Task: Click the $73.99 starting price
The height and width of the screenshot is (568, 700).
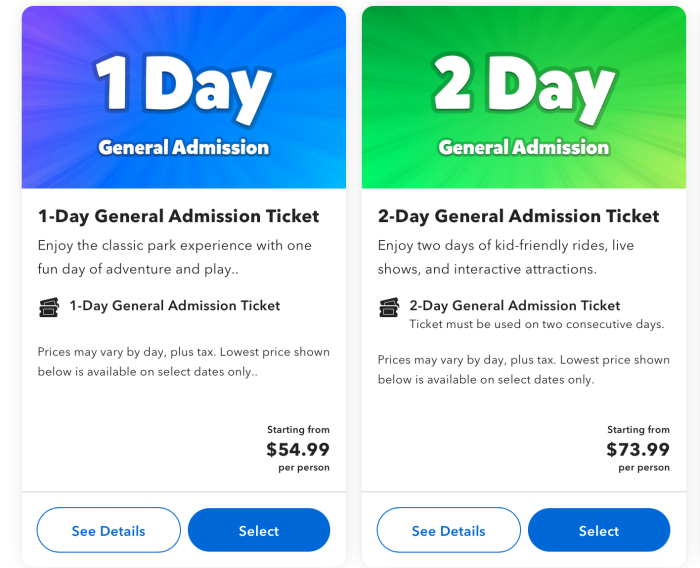Action: click(638, 449)
